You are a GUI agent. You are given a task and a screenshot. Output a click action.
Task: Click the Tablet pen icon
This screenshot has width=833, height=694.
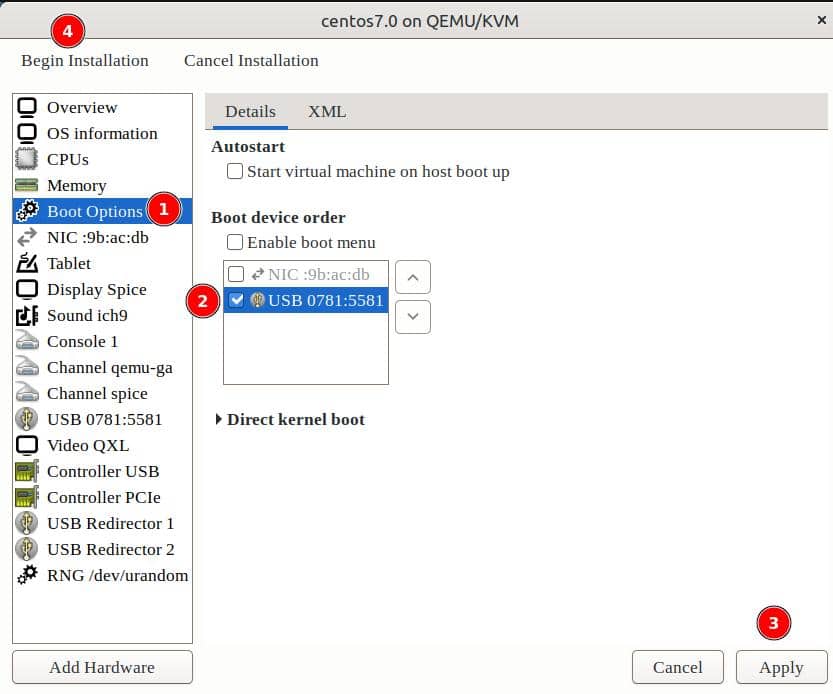[x=27, y=263]
